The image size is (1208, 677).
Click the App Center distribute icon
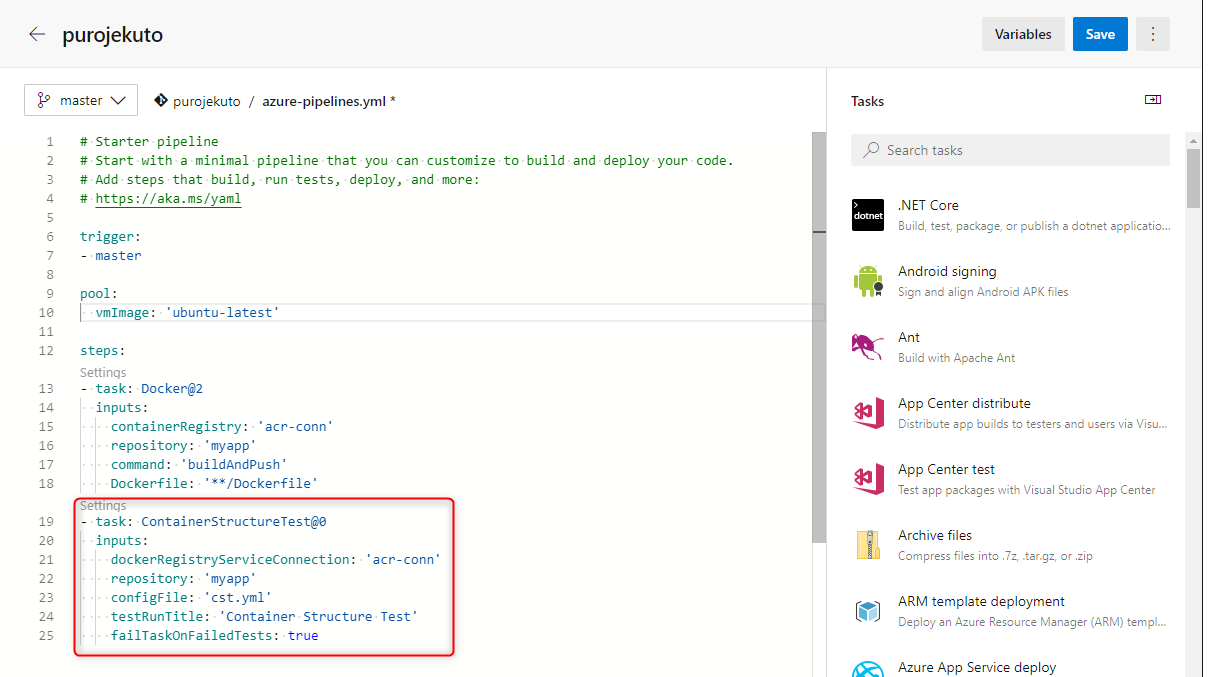click(x=868, y=413)
